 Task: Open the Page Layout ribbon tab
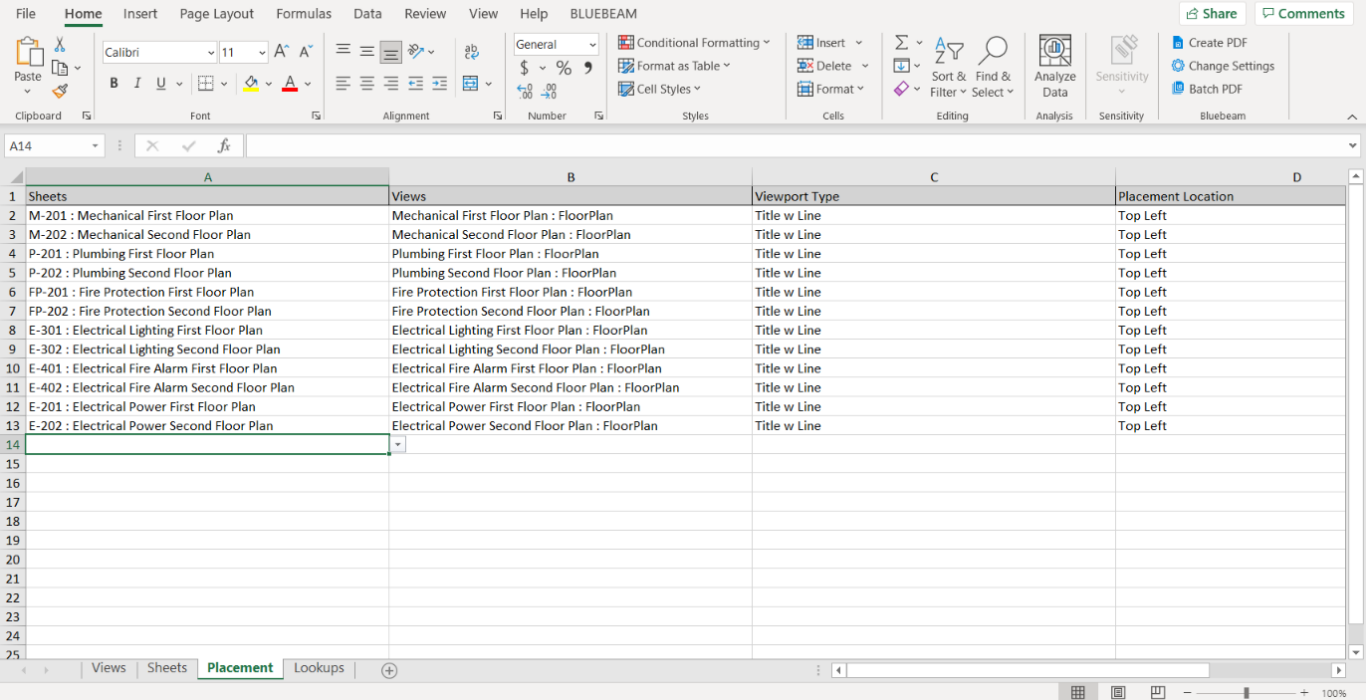(217, 14)
